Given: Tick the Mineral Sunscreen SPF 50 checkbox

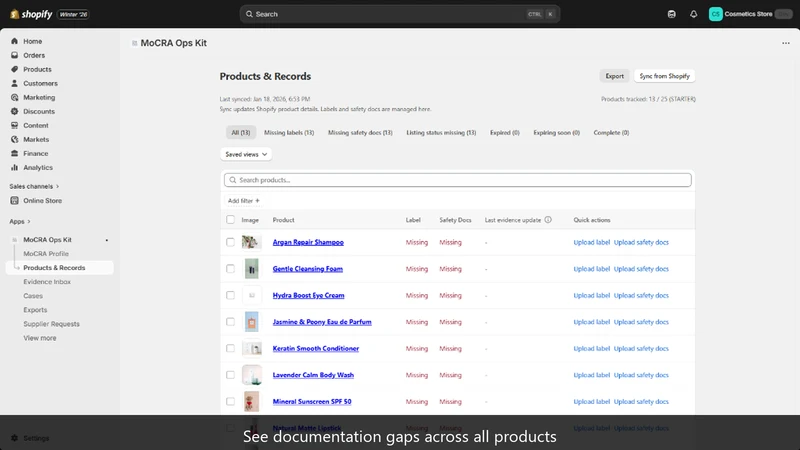Looking at the screenshot, I should pos(230,402).
